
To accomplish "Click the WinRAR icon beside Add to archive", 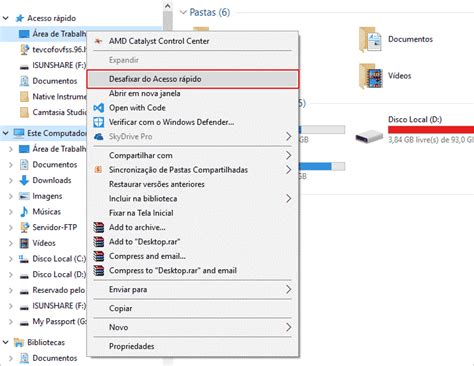I will pos(99,227).
